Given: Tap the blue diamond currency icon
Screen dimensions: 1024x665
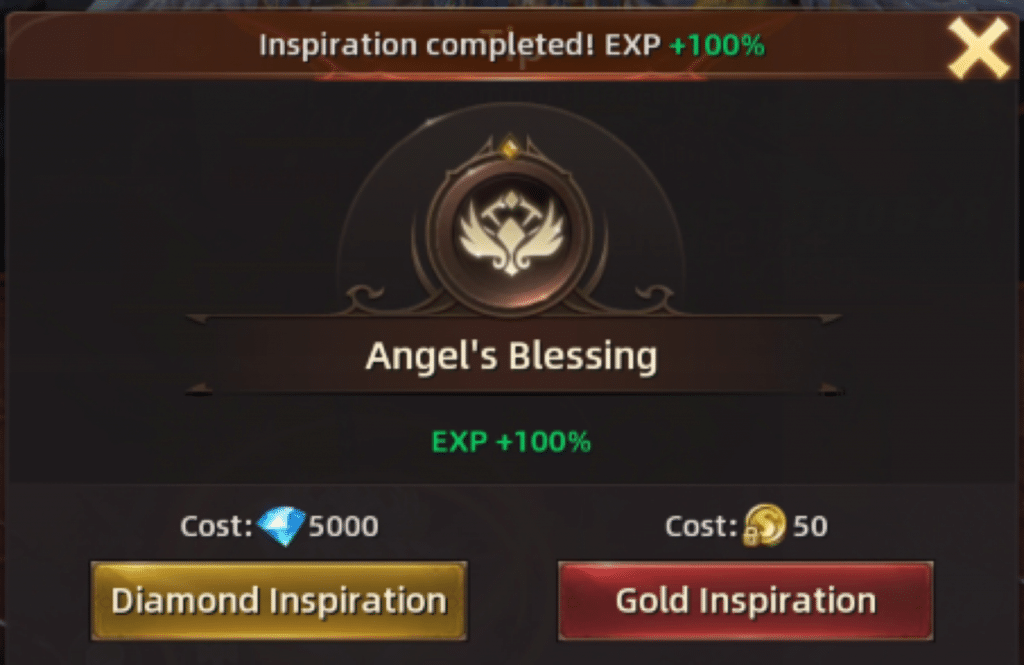Looking at the screenshot, I should pos(281,526).
